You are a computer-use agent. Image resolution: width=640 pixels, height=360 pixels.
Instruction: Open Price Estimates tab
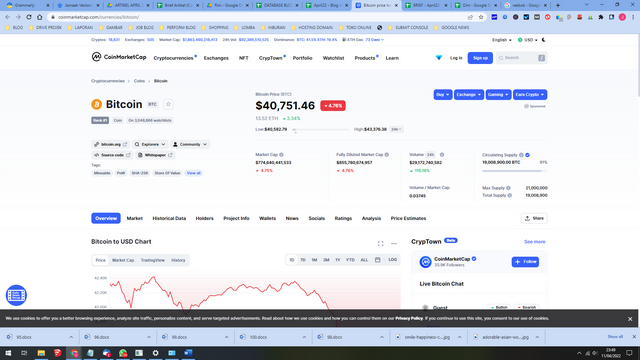pyautogui.click(x=408, y=218)
